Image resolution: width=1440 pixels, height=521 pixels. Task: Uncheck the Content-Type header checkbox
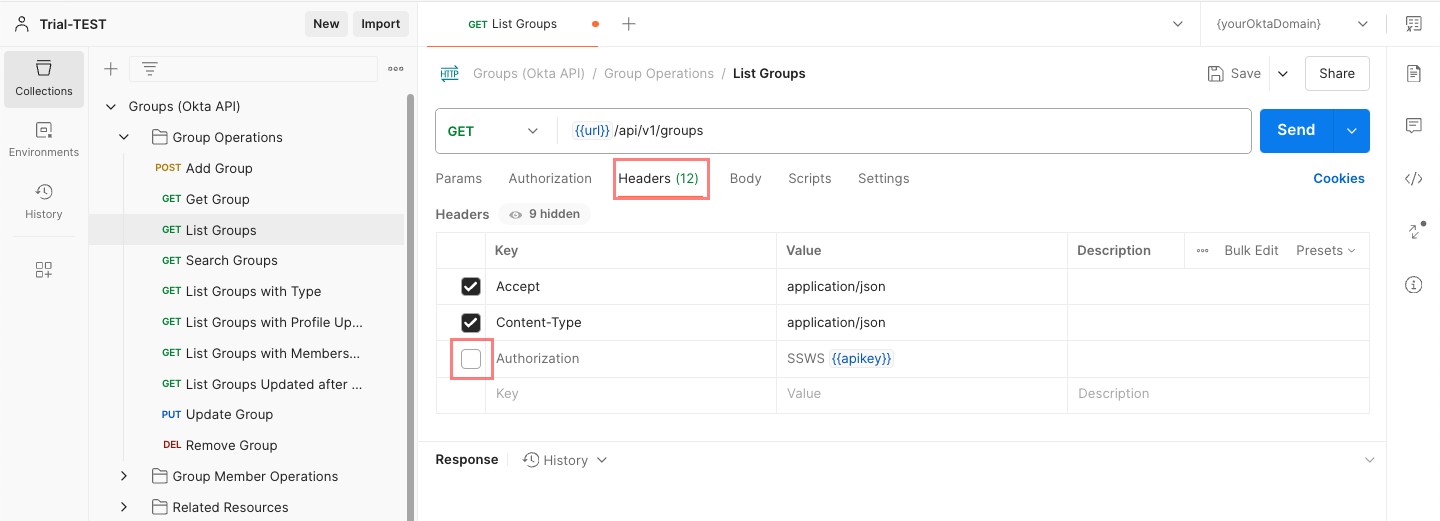click(x=471, y=323)
